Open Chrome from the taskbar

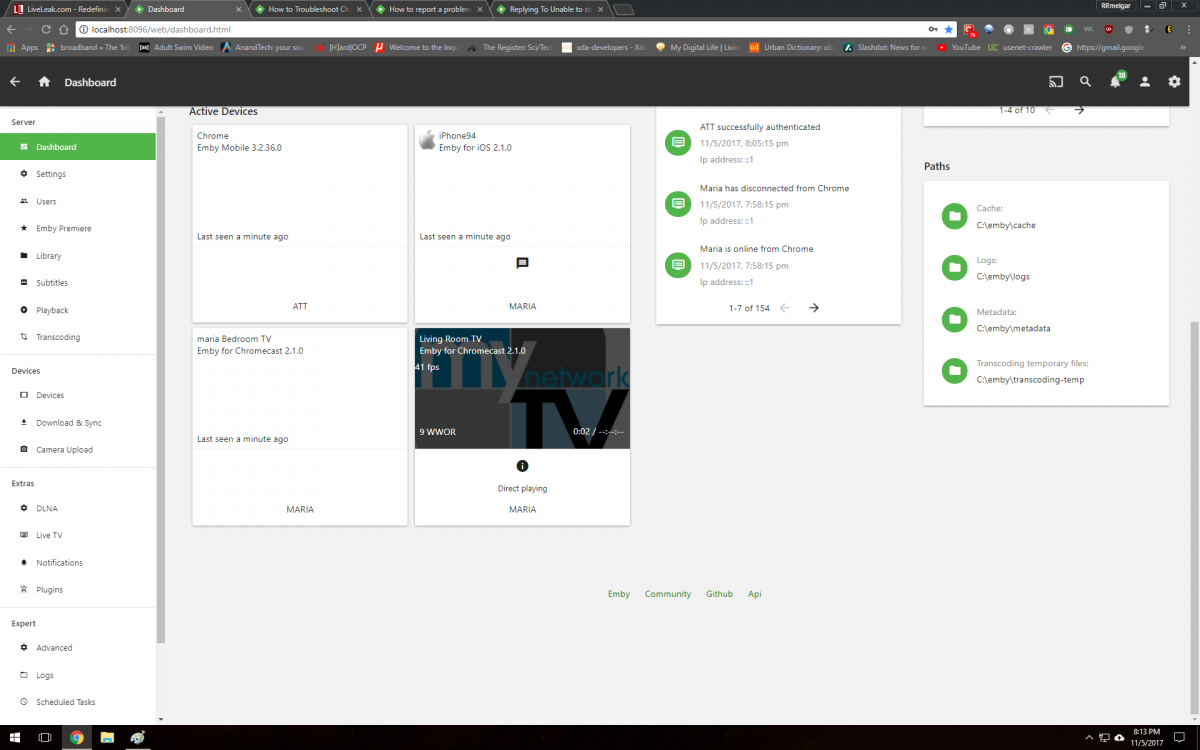click(76, 738)
